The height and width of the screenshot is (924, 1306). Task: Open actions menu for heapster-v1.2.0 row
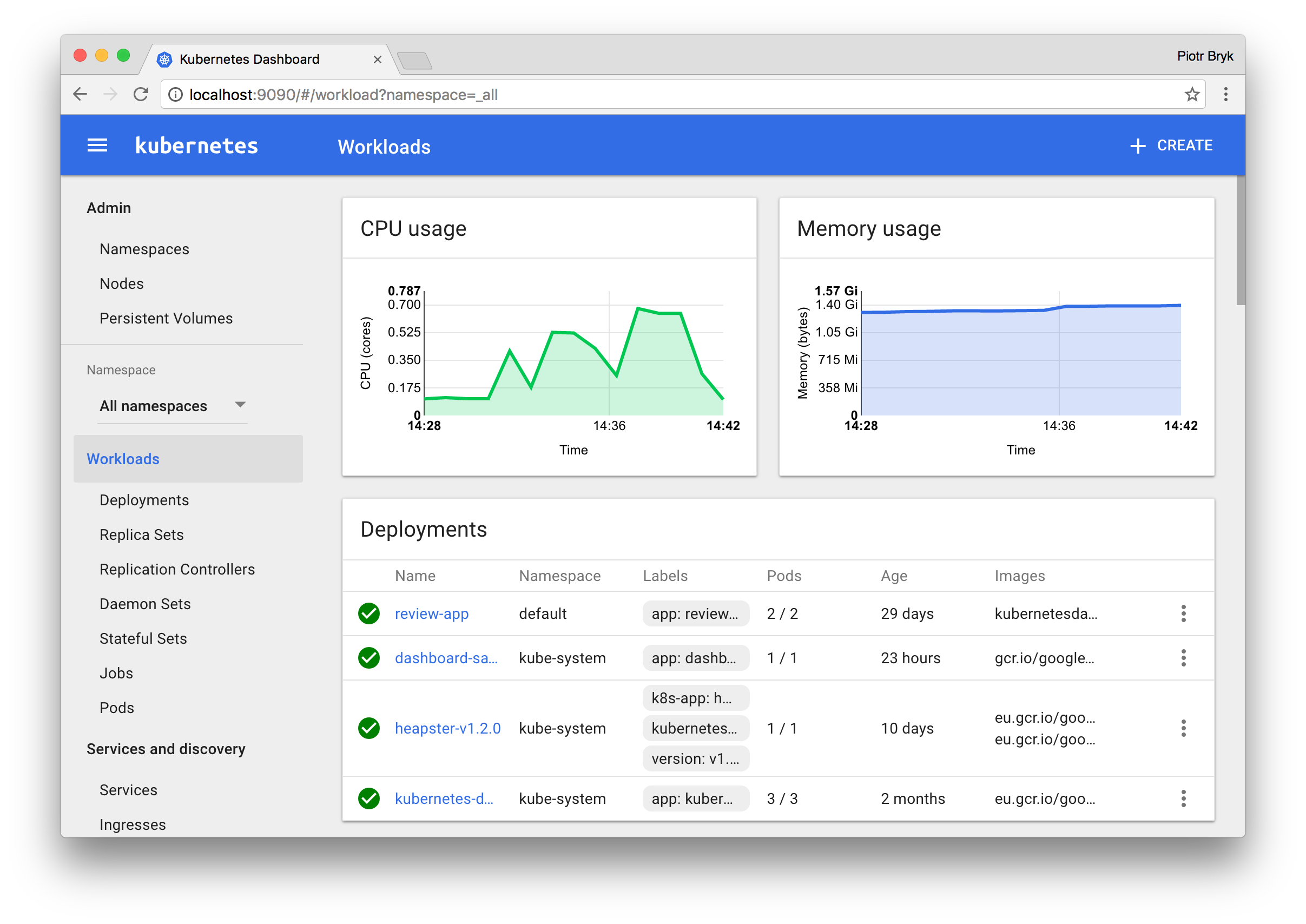click(x=1183, y=728)
